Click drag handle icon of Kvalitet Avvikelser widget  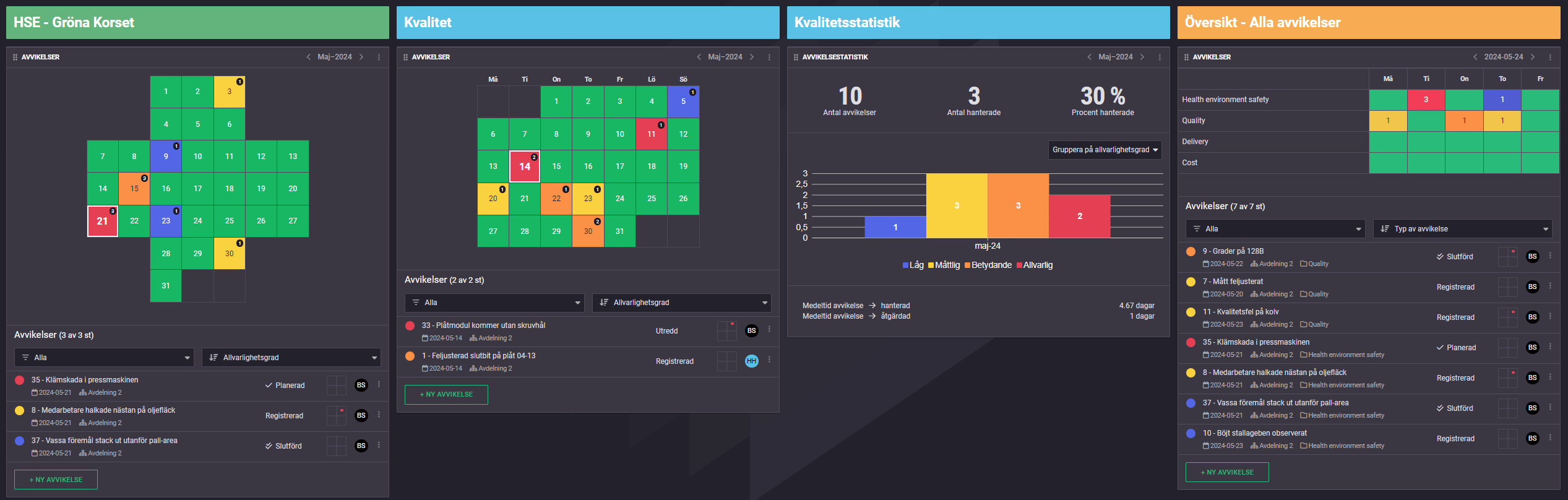click(405, 57)
